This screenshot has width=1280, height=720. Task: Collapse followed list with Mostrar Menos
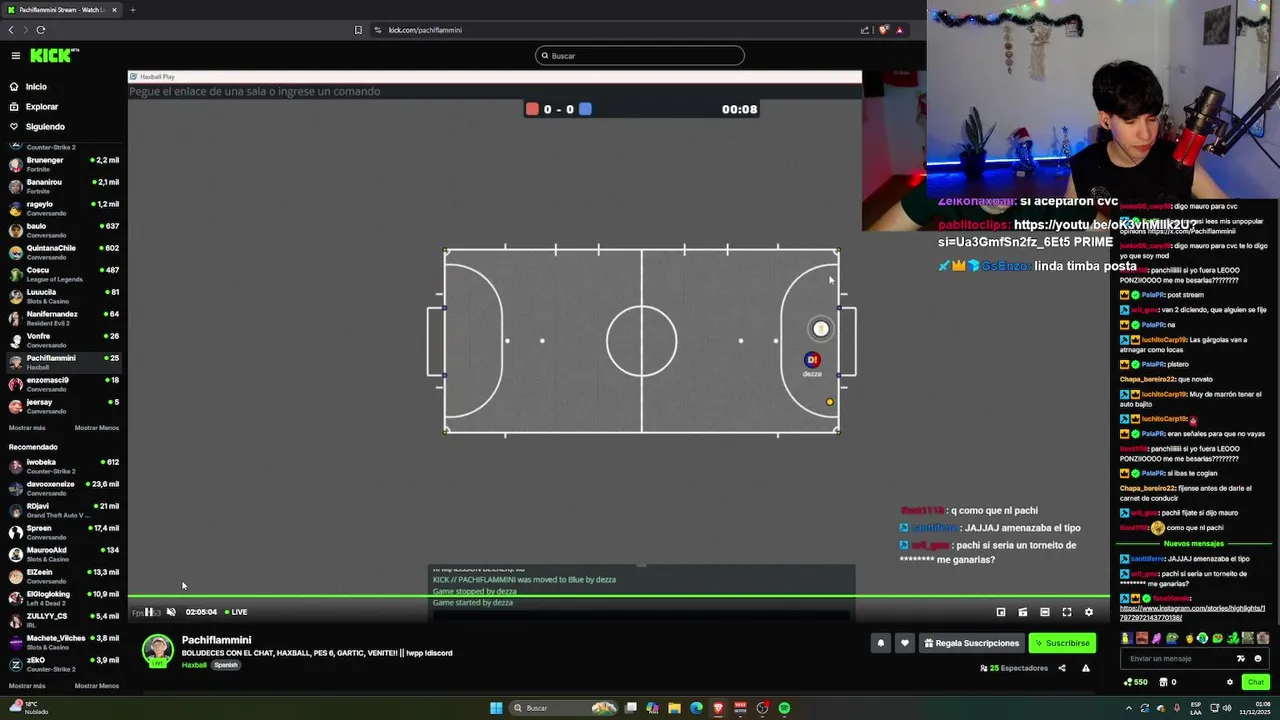coord(97,428)
